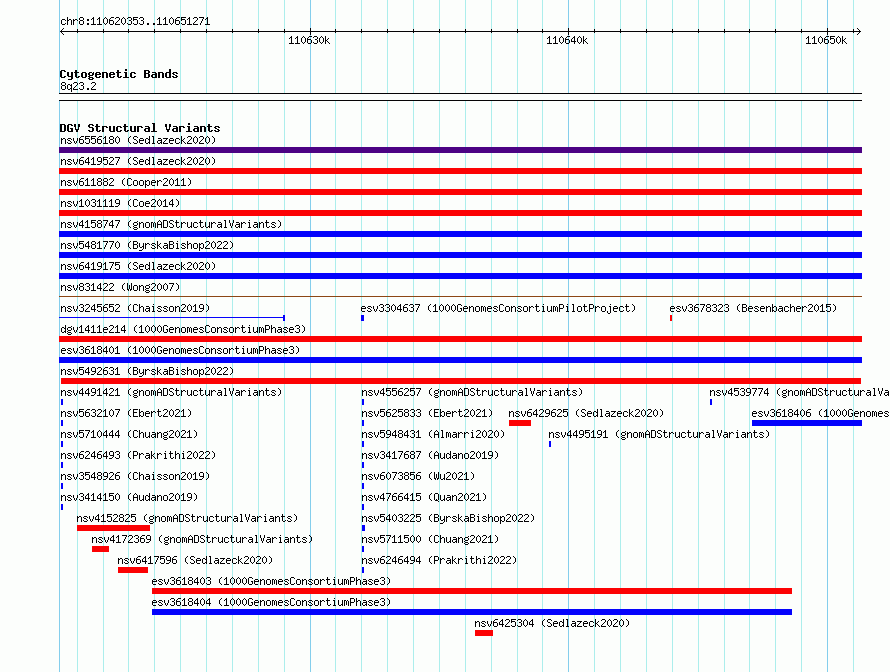This screenshot has height=672, width=890.
Task: Select nsv831422 (Wong2007) variant label
Action: point(120,287)
